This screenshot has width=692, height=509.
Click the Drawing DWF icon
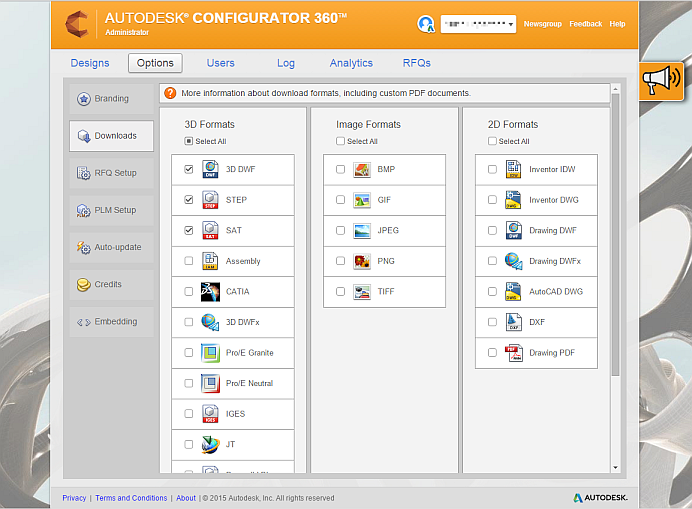pyautogui.click(x=514, y=230)
